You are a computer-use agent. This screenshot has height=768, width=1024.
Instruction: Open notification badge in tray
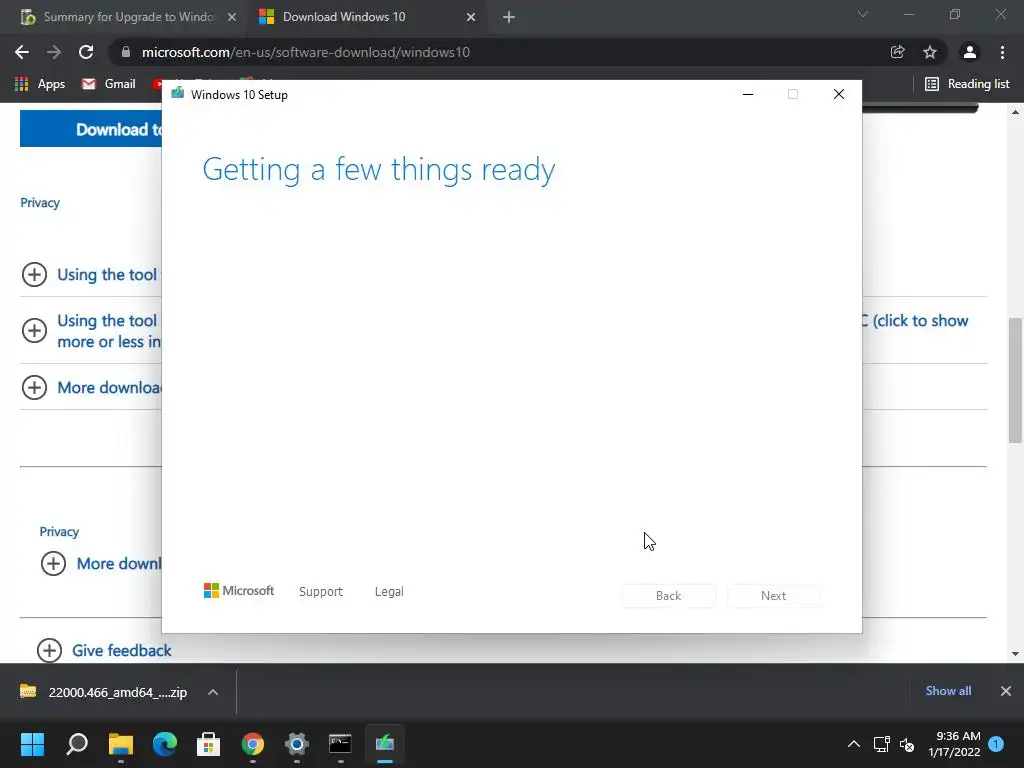click(x=996, y=744)
